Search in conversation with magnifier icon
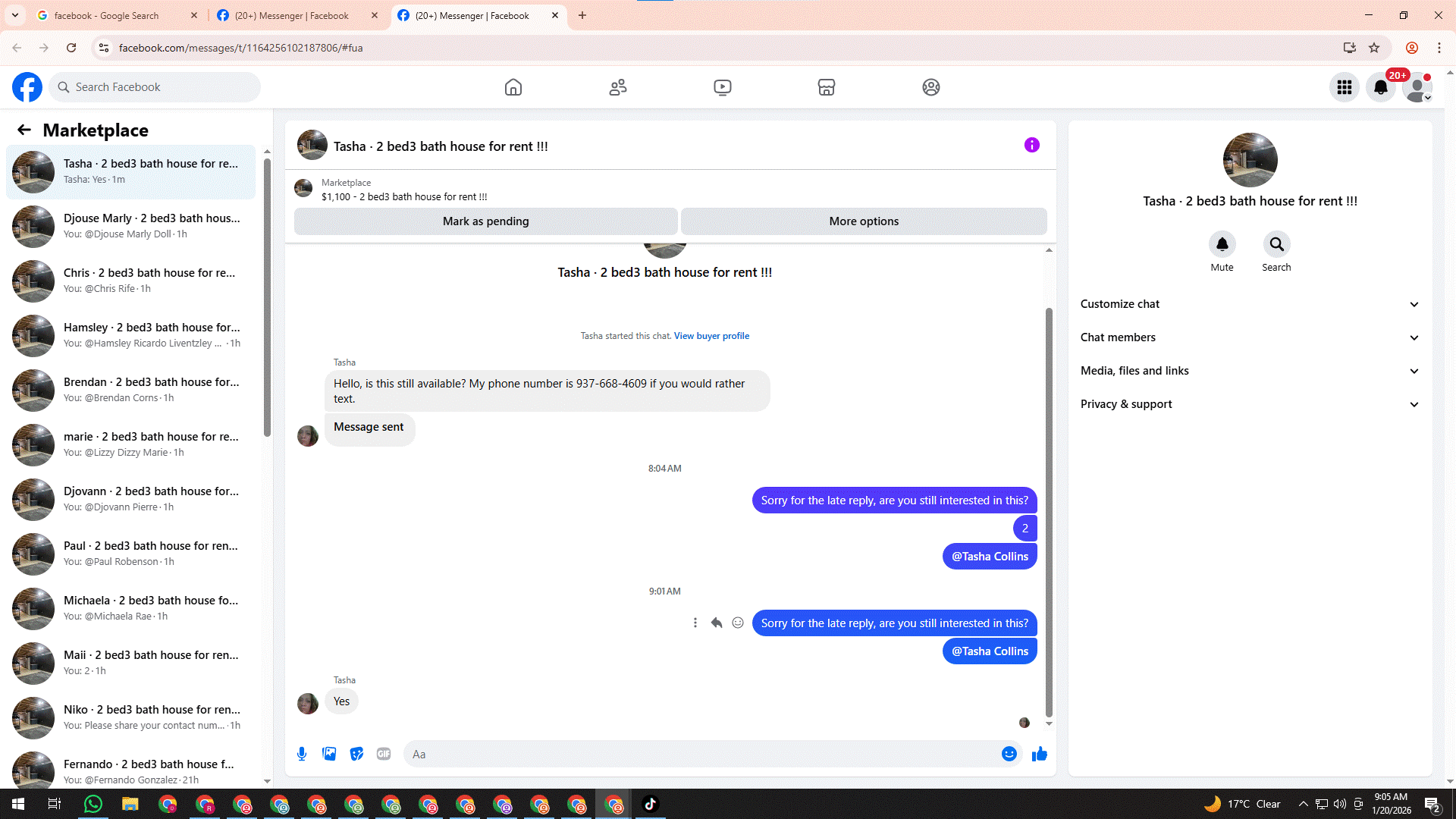Image resolution: width=1456 pixels, height=819 pixels. pos(1277,244)
